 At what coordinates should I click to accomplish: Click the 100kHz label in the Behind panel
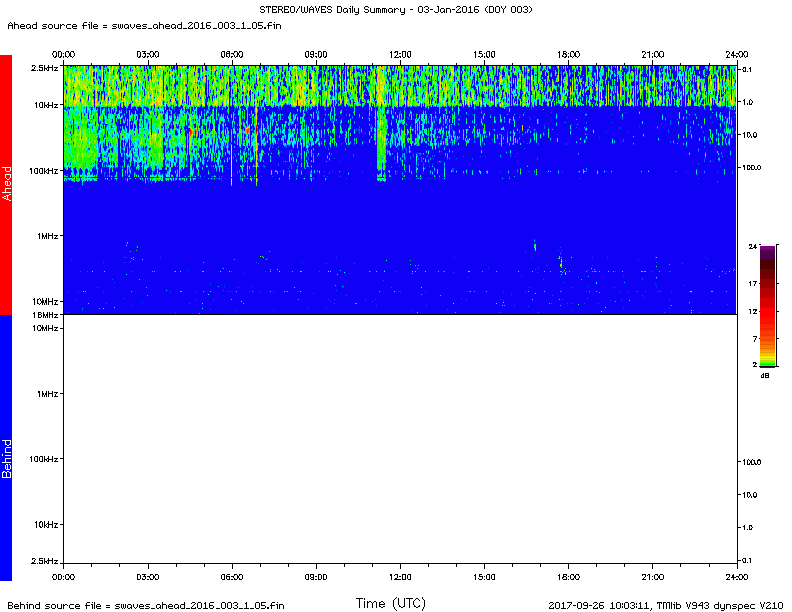pos(42,459)
